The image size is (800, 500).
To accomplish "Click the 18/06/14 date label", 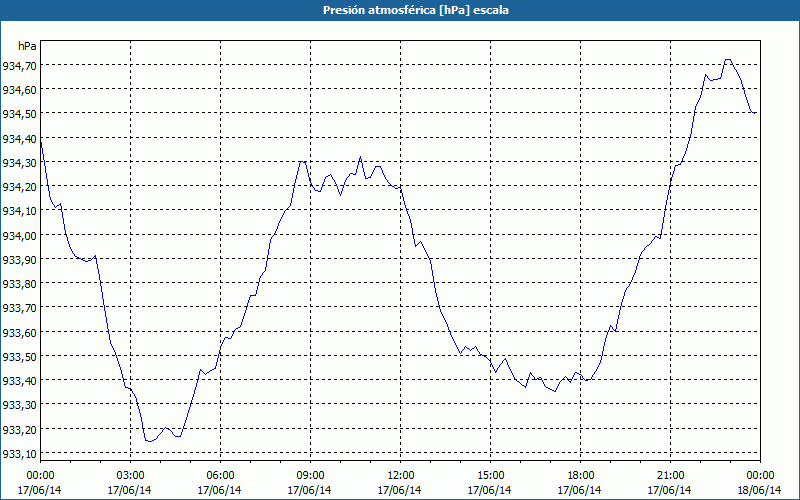I will coord(759,490).
